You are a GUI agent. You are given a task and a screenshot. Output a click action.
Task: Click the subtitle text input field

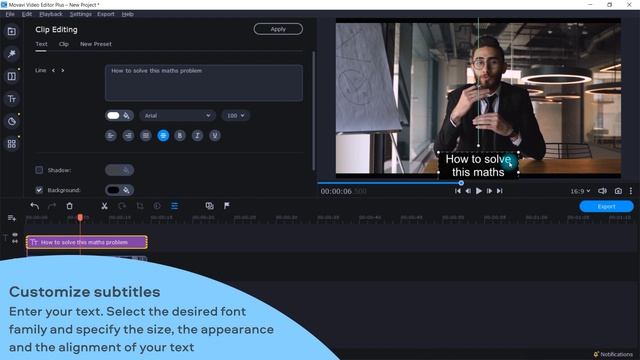204,83
